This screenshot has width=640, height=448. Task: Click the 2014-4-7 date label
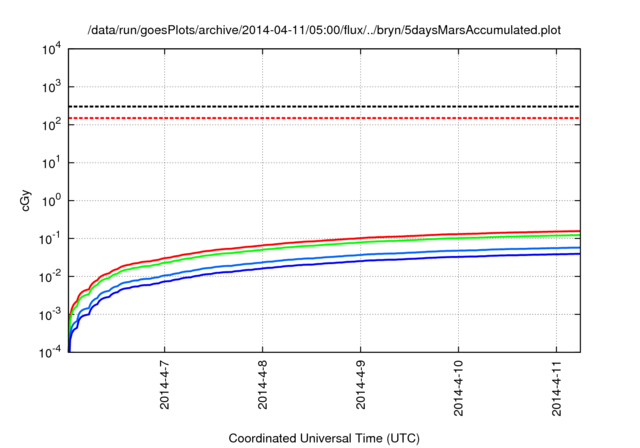click(164, 385)
